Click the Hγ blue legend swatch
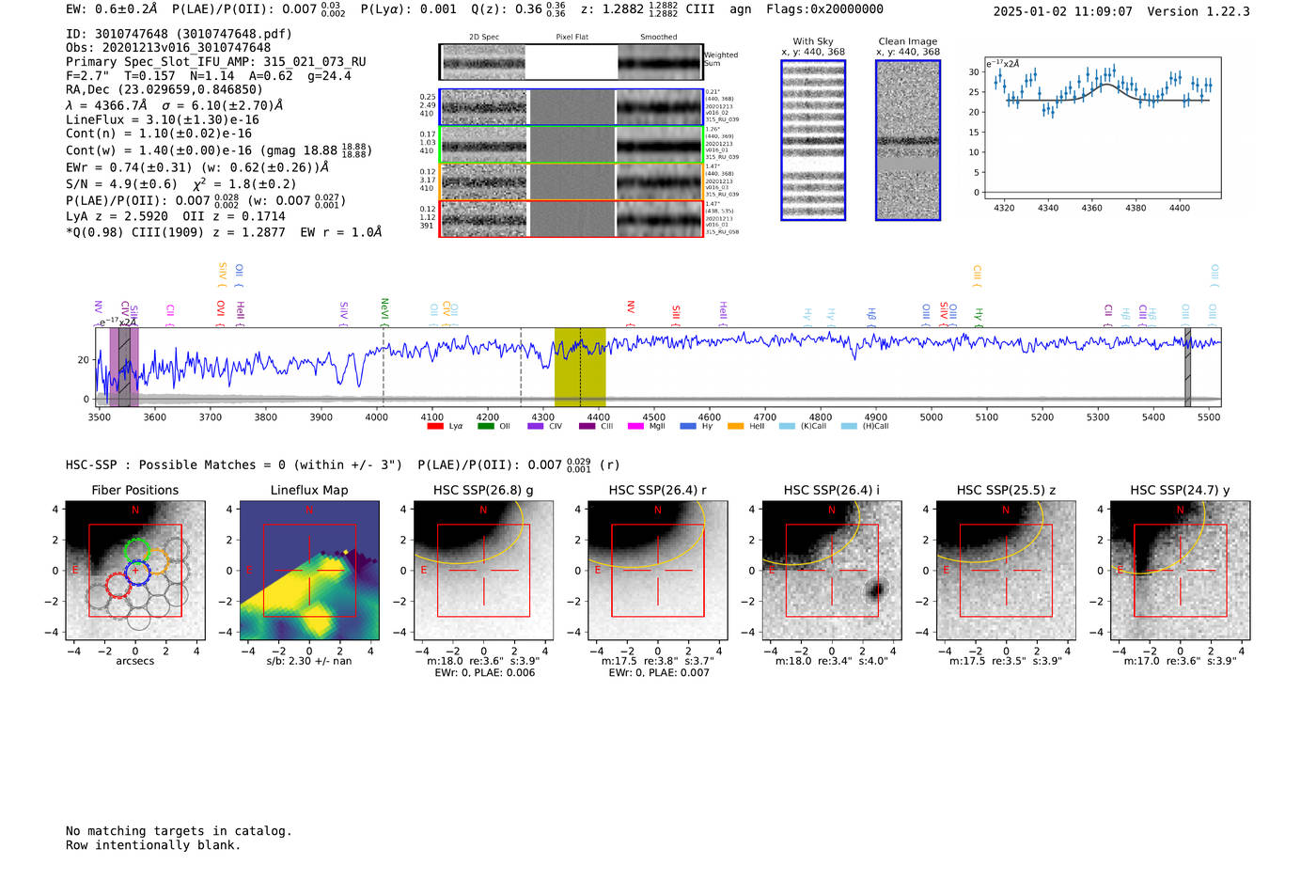Image resolution: width=1316 pixels, height=896 pixels. coord(688,426)
